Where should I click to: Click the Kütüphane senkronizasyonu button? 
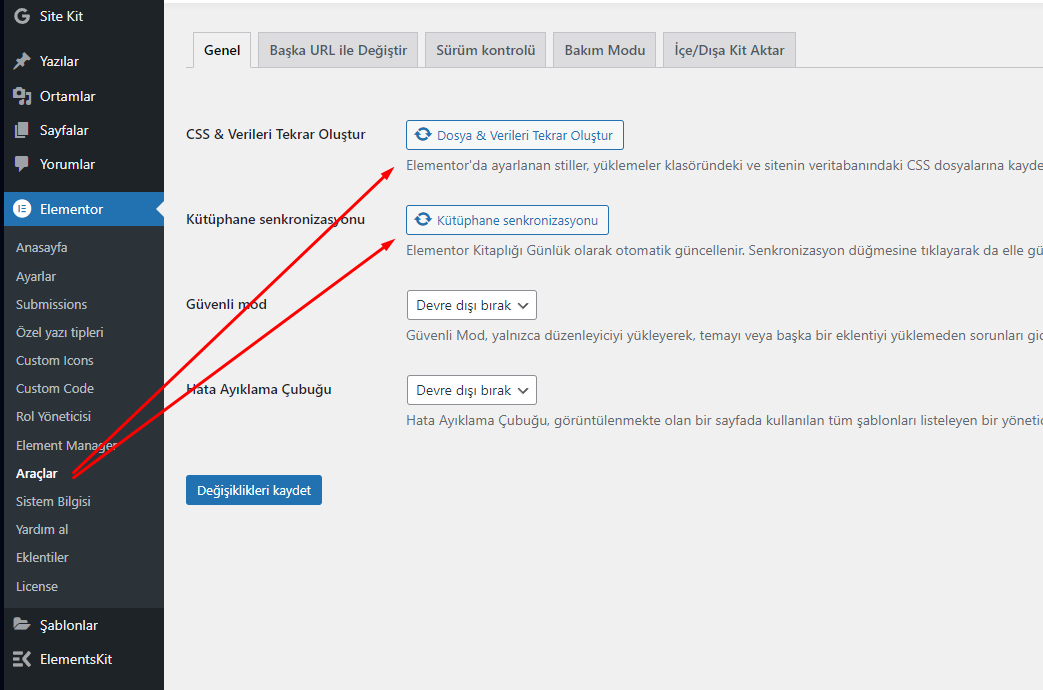(508, 220)
